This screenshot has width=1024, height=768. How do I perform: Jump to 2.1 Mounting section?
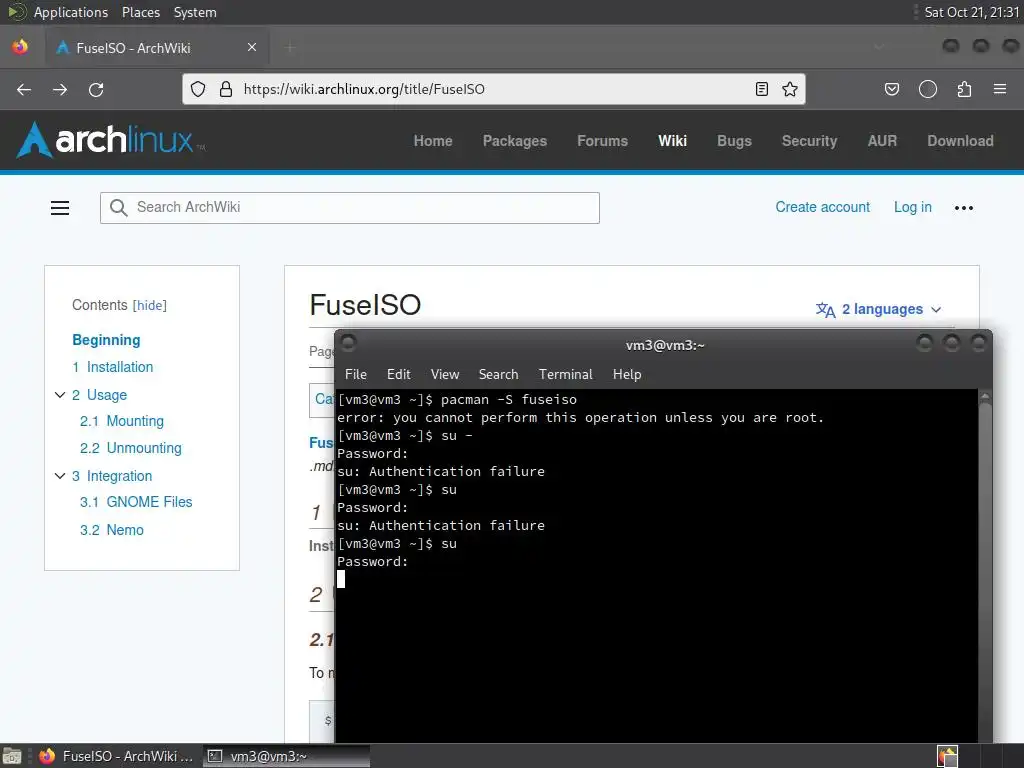click(121, 421)
